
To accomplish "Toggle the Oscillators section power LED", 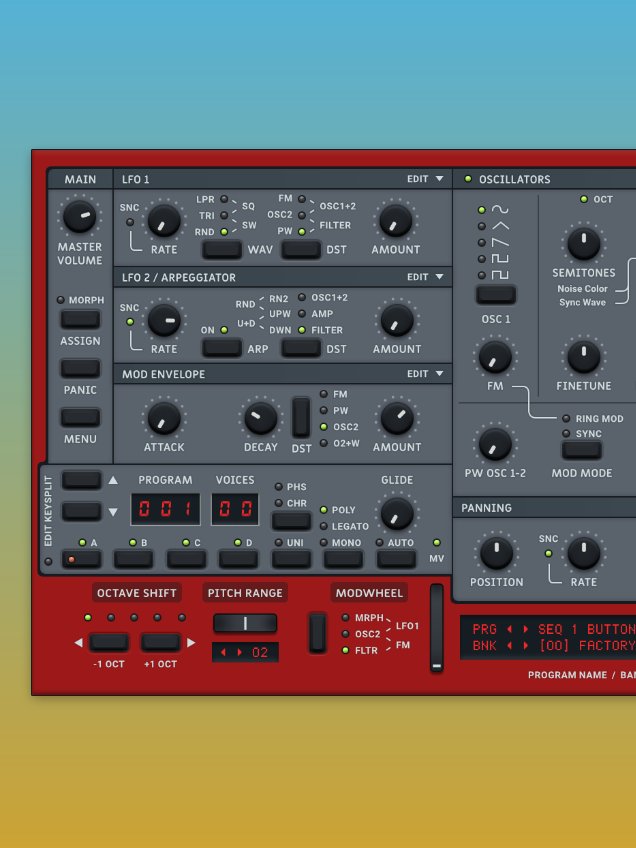I will click(x=468, y=179).
